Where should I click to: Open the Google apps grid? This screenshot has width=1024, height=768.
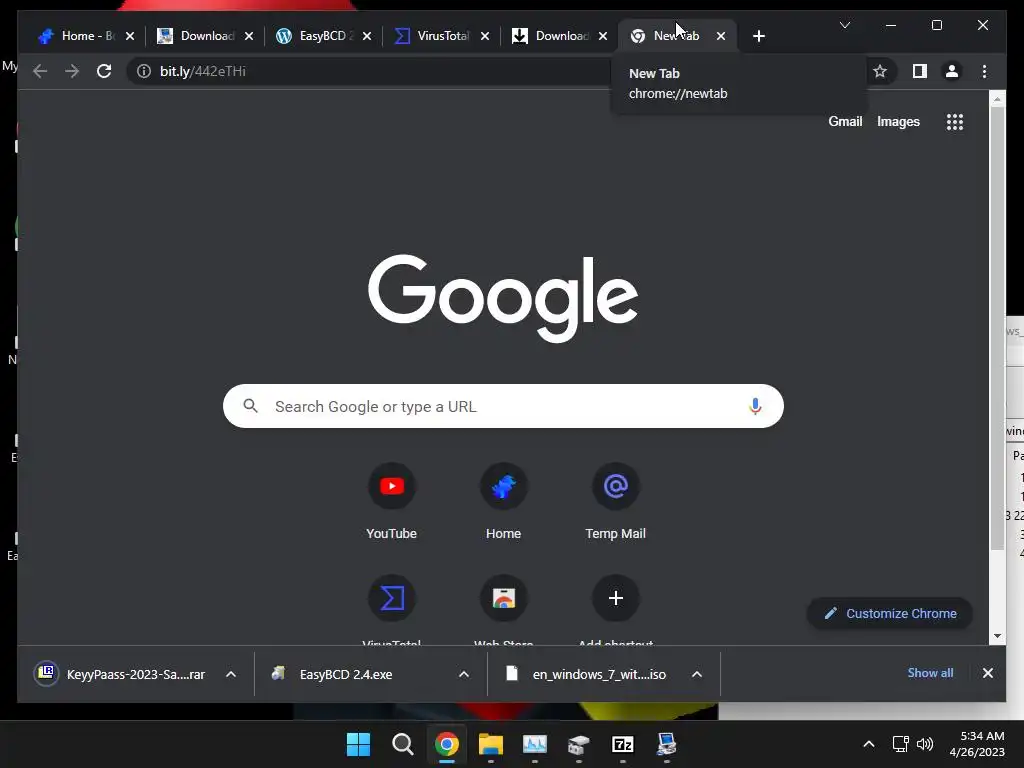coord(955,121)
